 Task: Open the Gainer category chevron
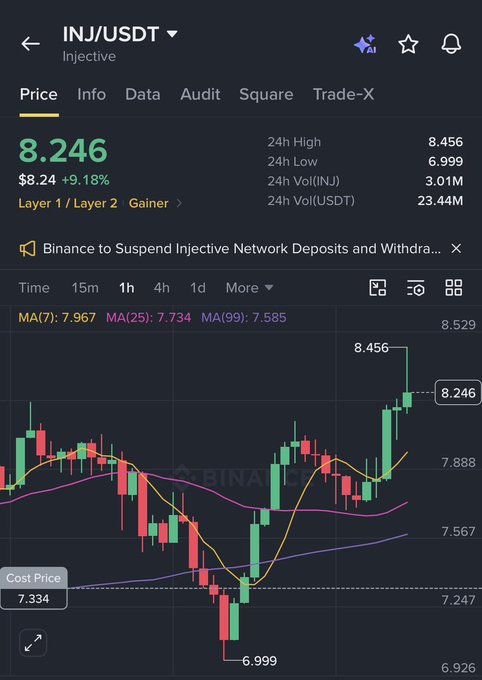(179, 203)
